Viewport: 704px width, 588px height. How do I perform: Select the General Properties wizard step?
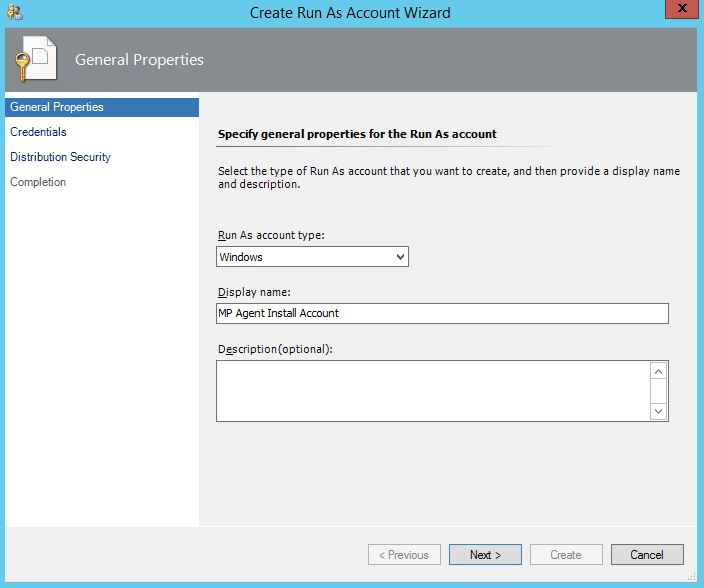(x=57, y=107)
